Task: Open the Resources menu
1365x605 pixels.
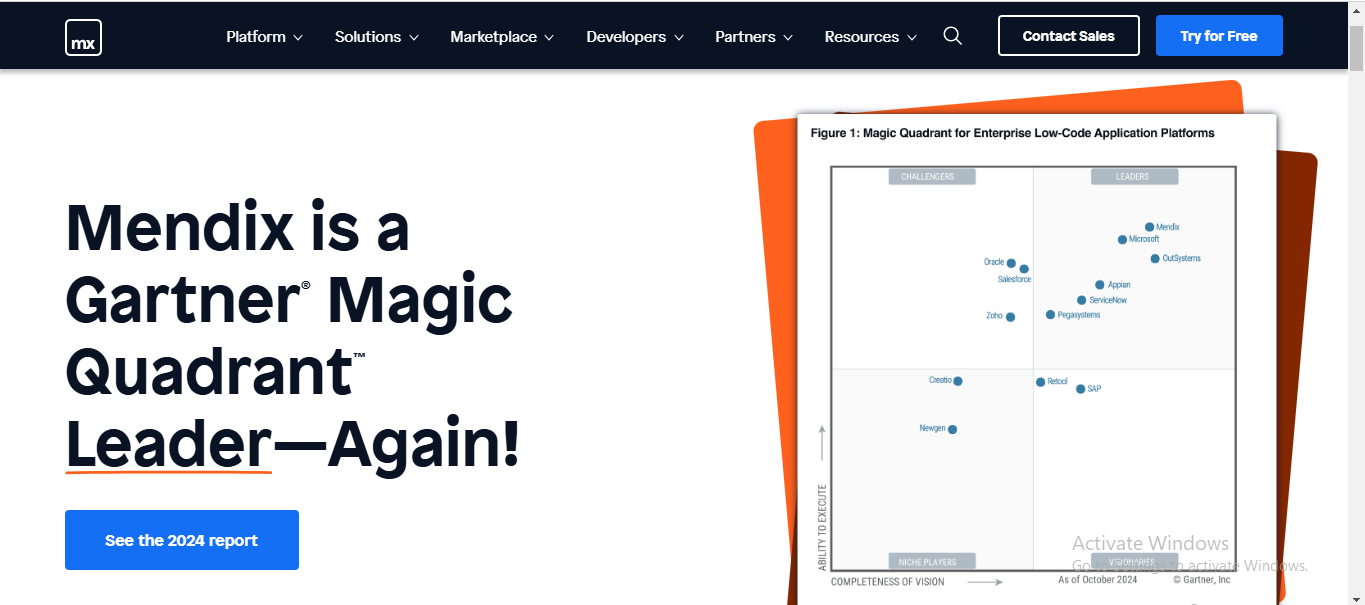Action: tap(871, 37)
